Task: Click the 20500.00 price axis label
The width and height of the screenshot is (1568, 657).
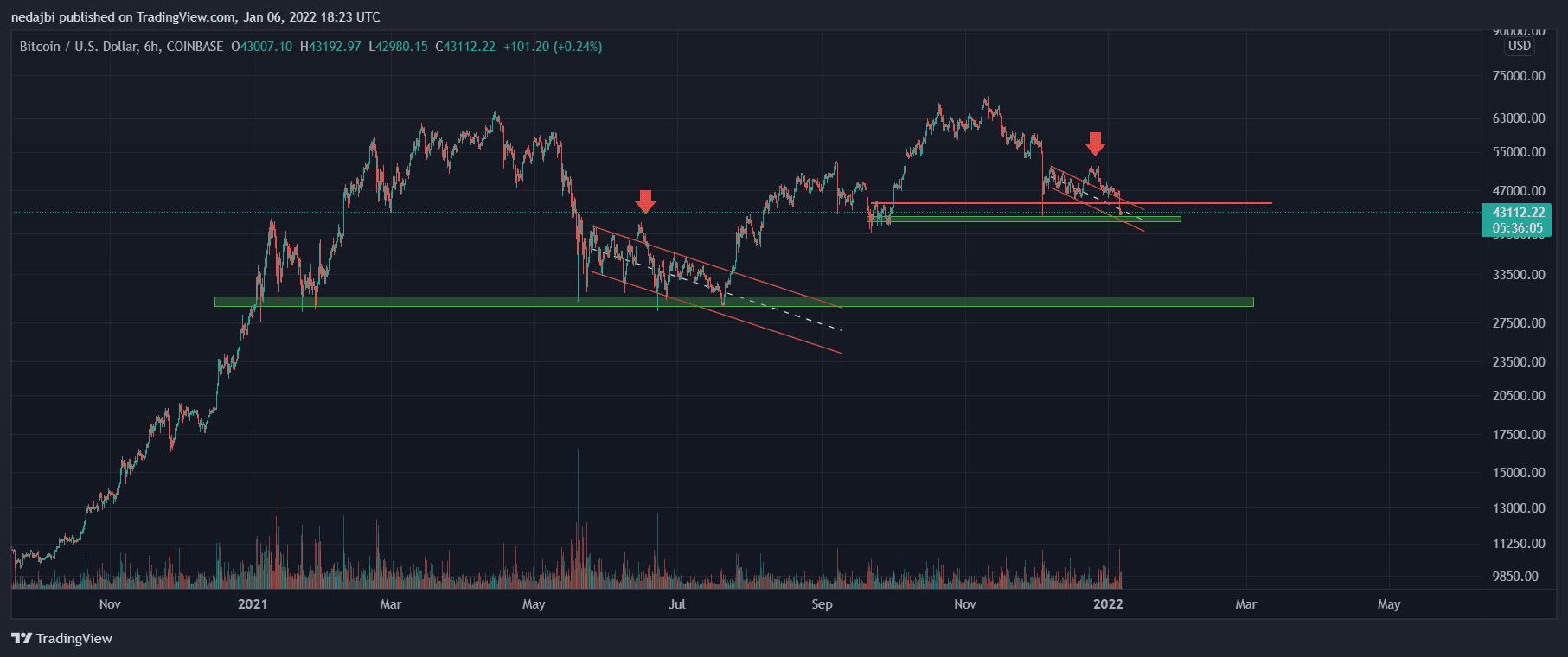Action: pos(1519,396)
